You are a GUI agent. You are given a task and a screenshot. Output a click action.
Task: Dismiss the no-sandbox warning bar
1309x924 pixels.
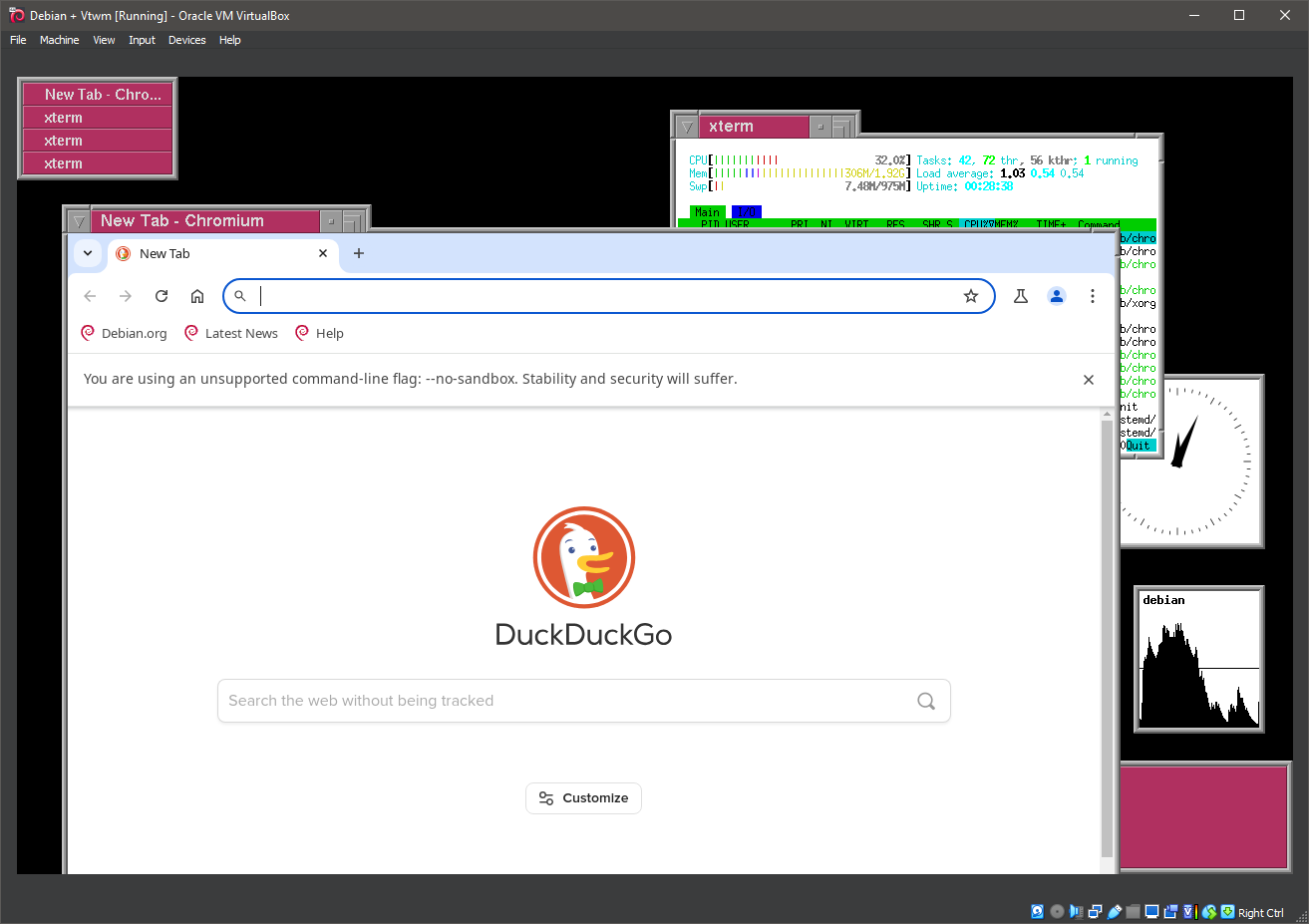coord(1089,380)
